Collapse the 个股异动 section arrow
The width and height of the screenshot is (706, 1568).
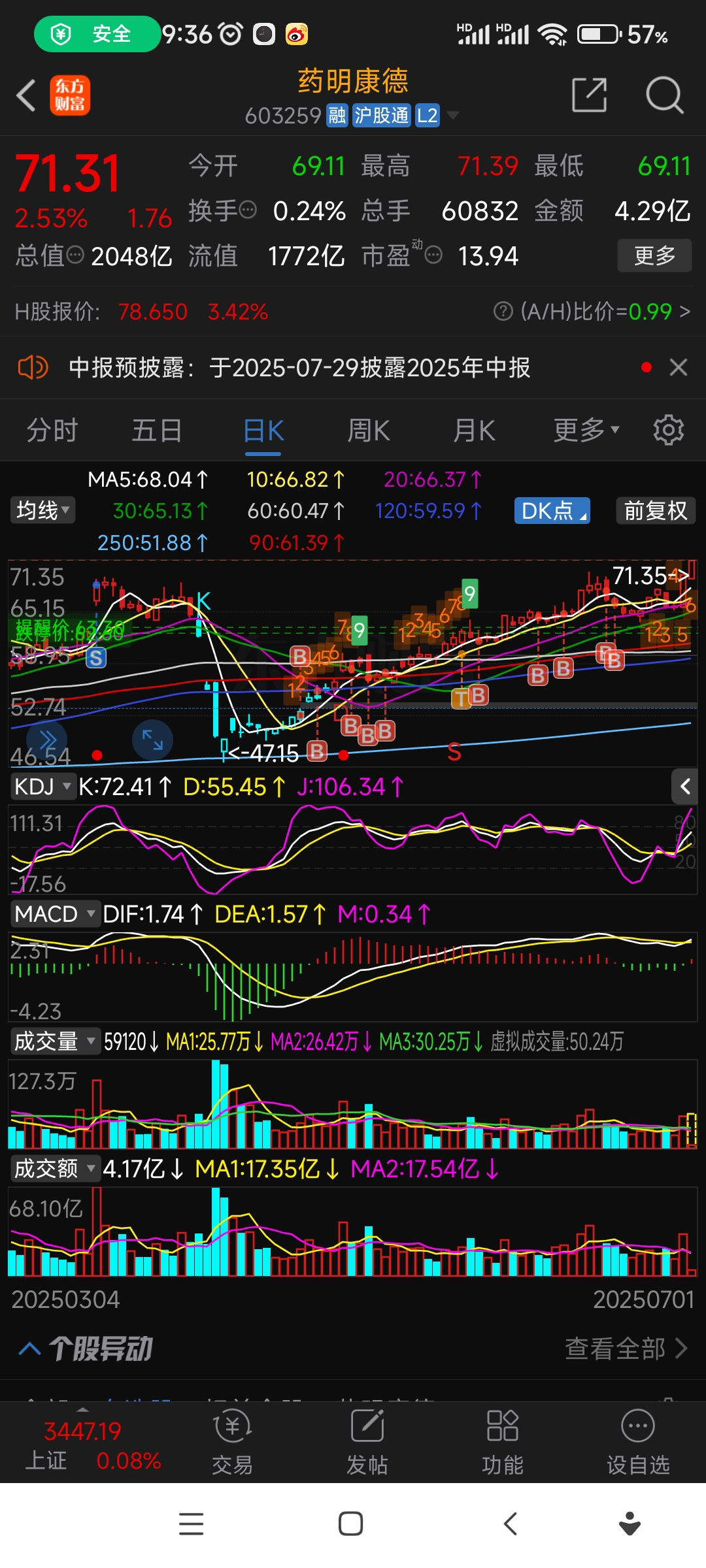coord(29,1348)
